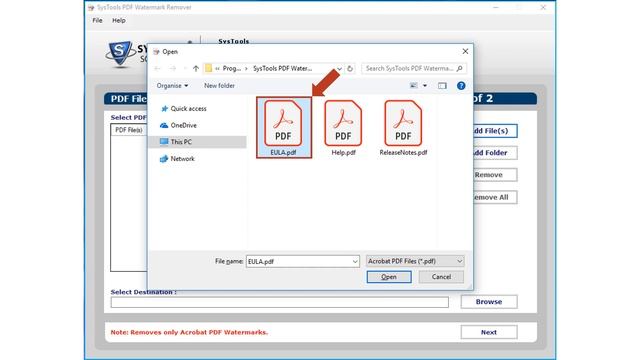Click the Add Folder button
The image size is (640, 360).
coord(495,153)
